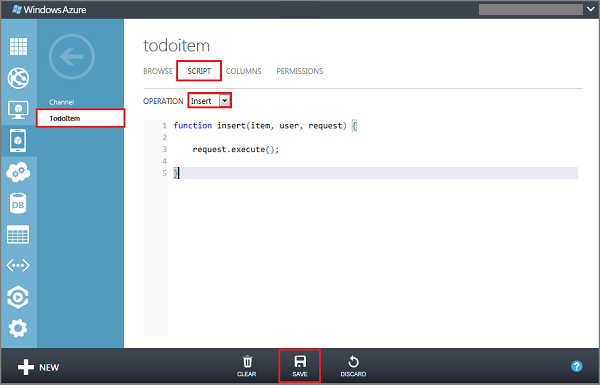Open Settings gear icon in sidebar
This screenshot has width=600, height=385.
click(x=18, y=328)
